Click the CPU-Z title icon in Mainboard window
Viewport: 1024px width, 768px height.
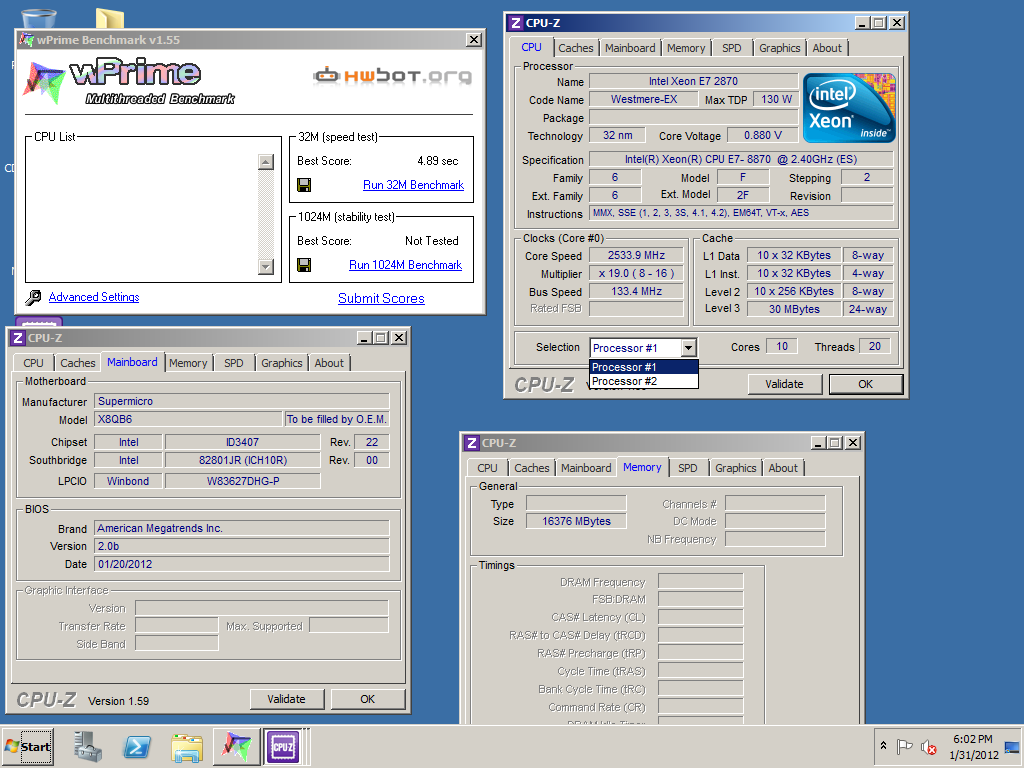coord(18,338)
